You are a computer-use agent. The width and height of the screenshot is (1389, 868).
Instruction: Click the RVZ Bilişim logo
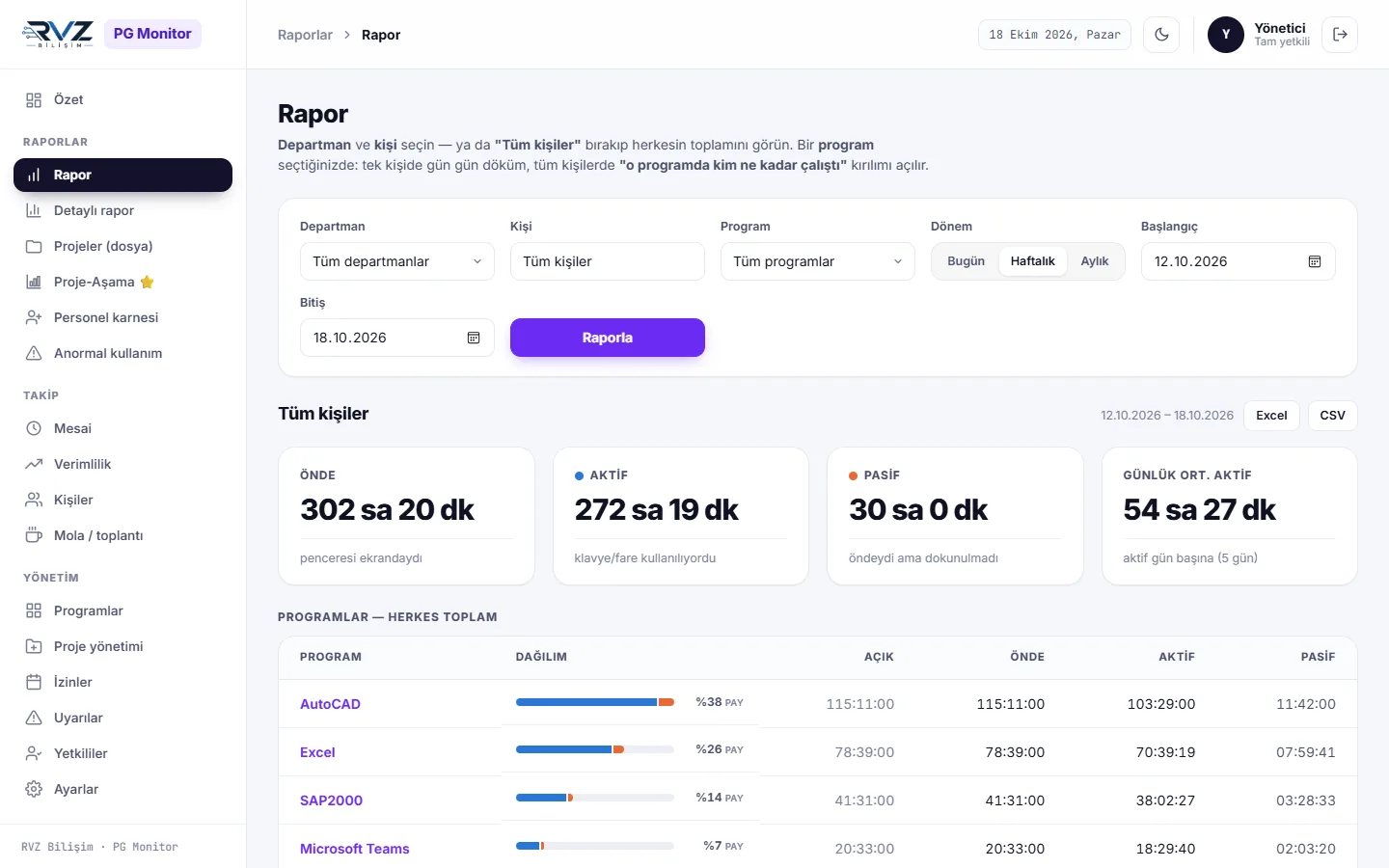[x=58, y=34]
